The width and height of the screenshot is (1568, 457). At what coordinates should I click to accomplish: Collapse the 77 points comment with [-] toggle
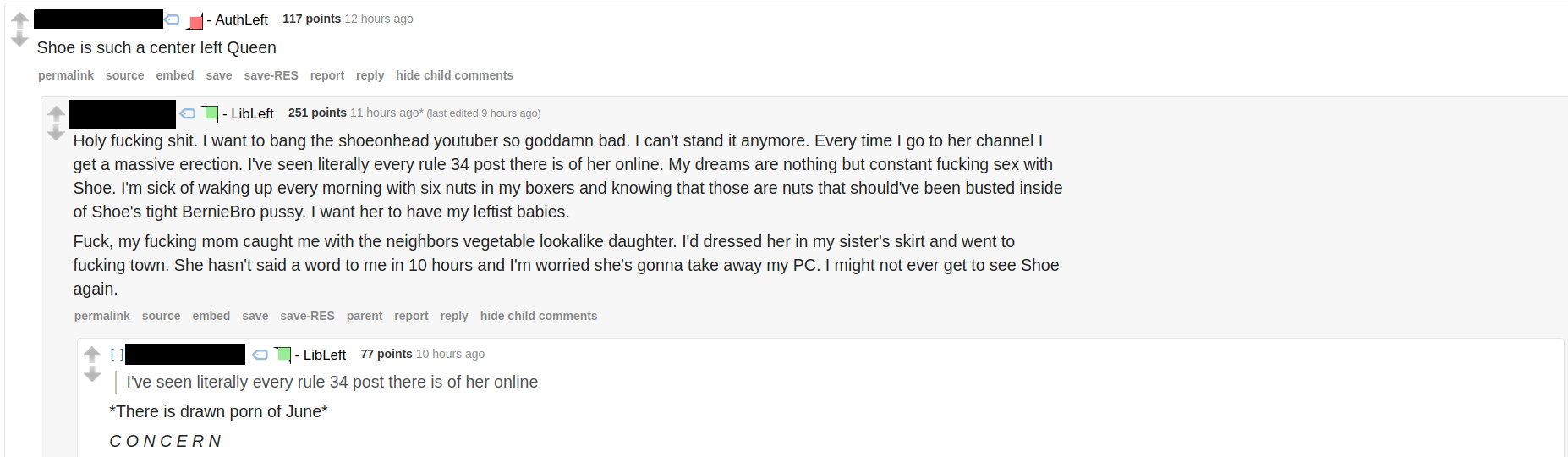pyautogui.click(x=117, y=355)
